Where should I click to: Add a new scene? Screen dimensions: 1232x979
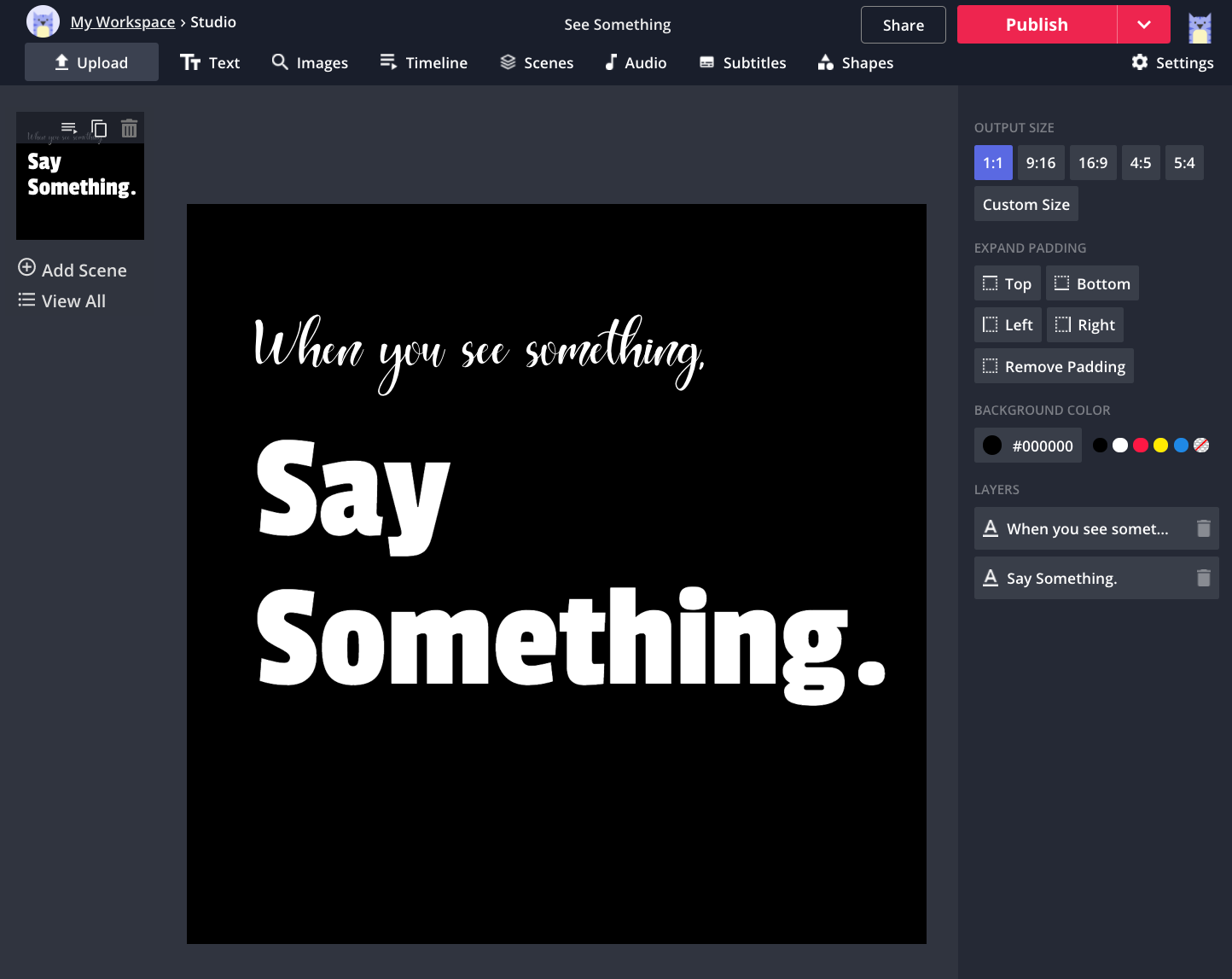tap(73, 270)
